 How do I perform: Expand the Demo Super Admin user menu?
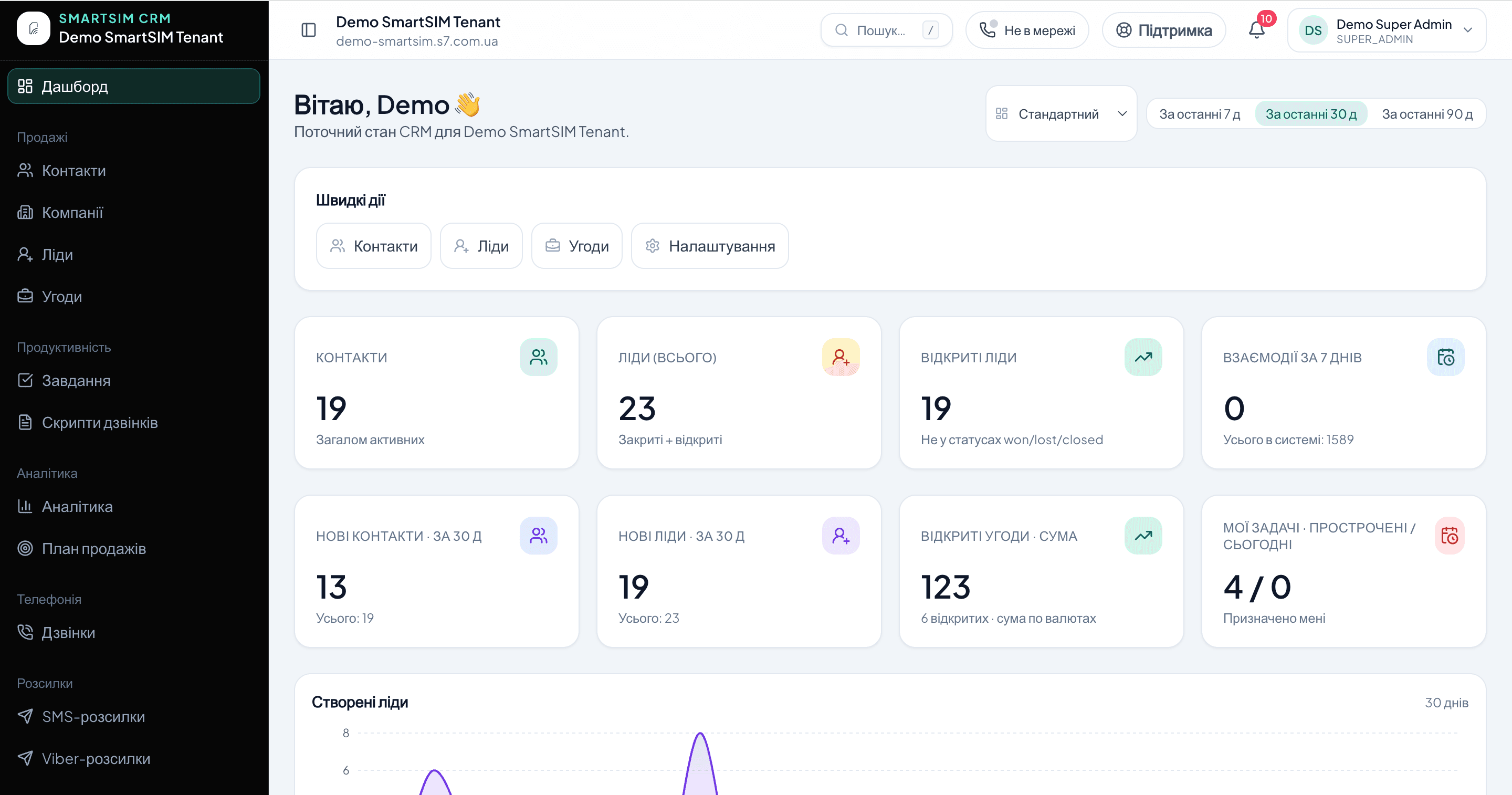tap(1387, 30)
